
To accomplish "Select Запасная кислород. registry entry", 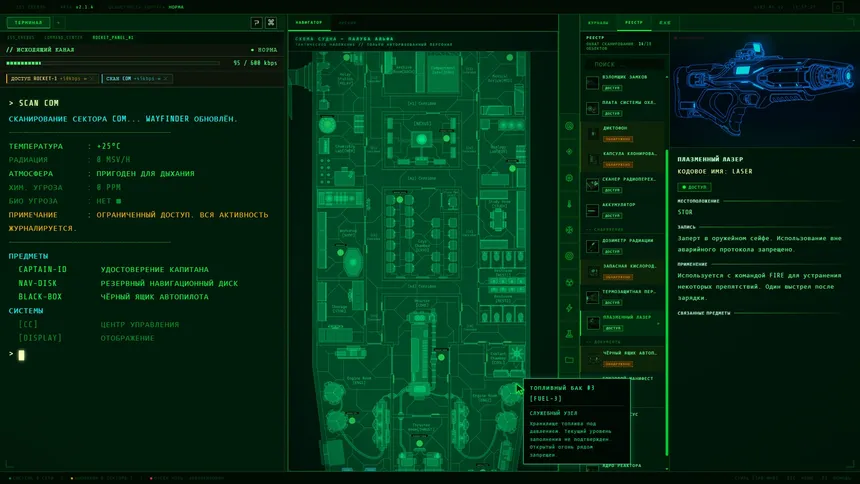I will point(625,271).
